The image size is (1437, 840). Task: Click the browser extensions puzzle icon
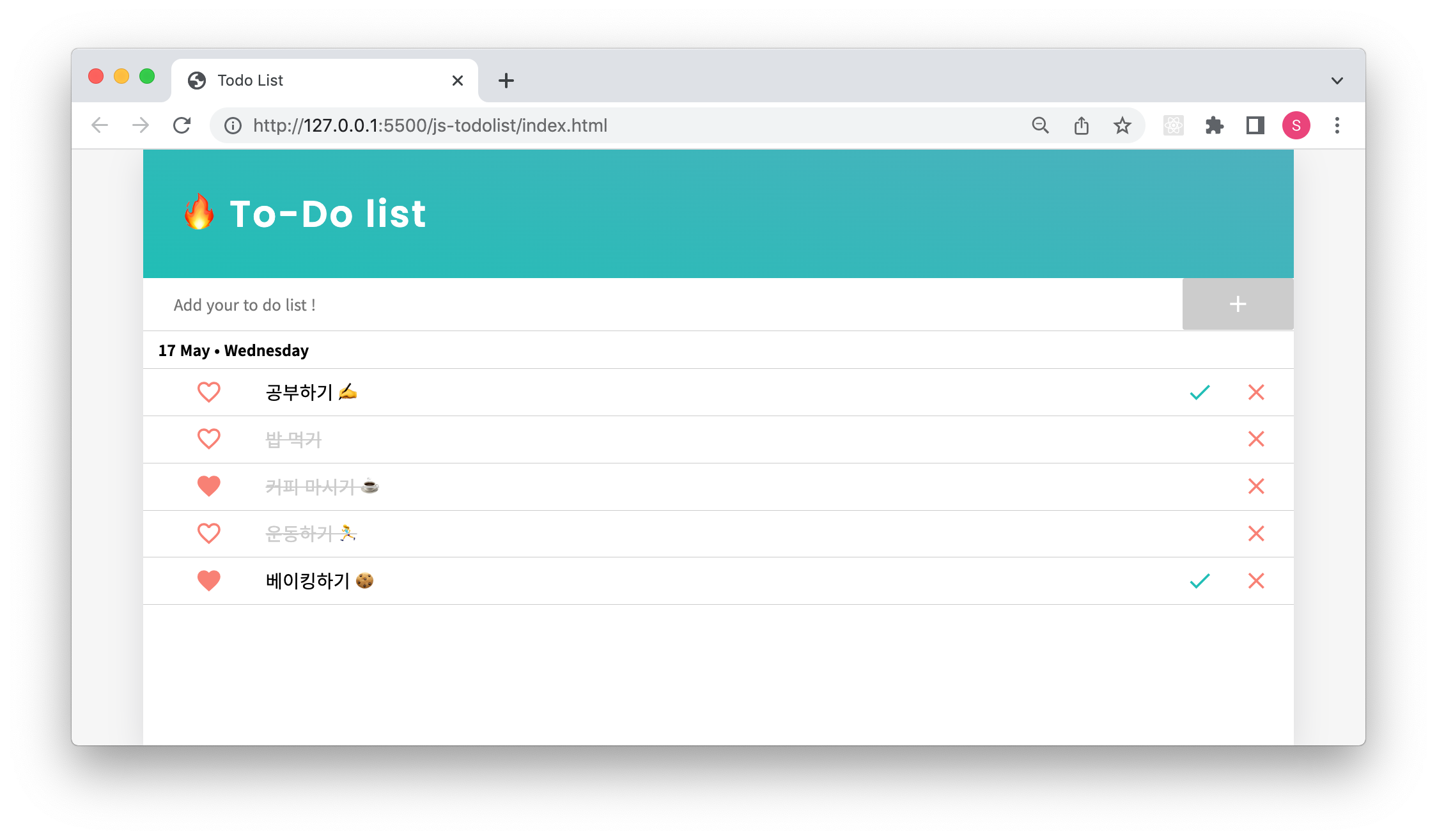1214,125
